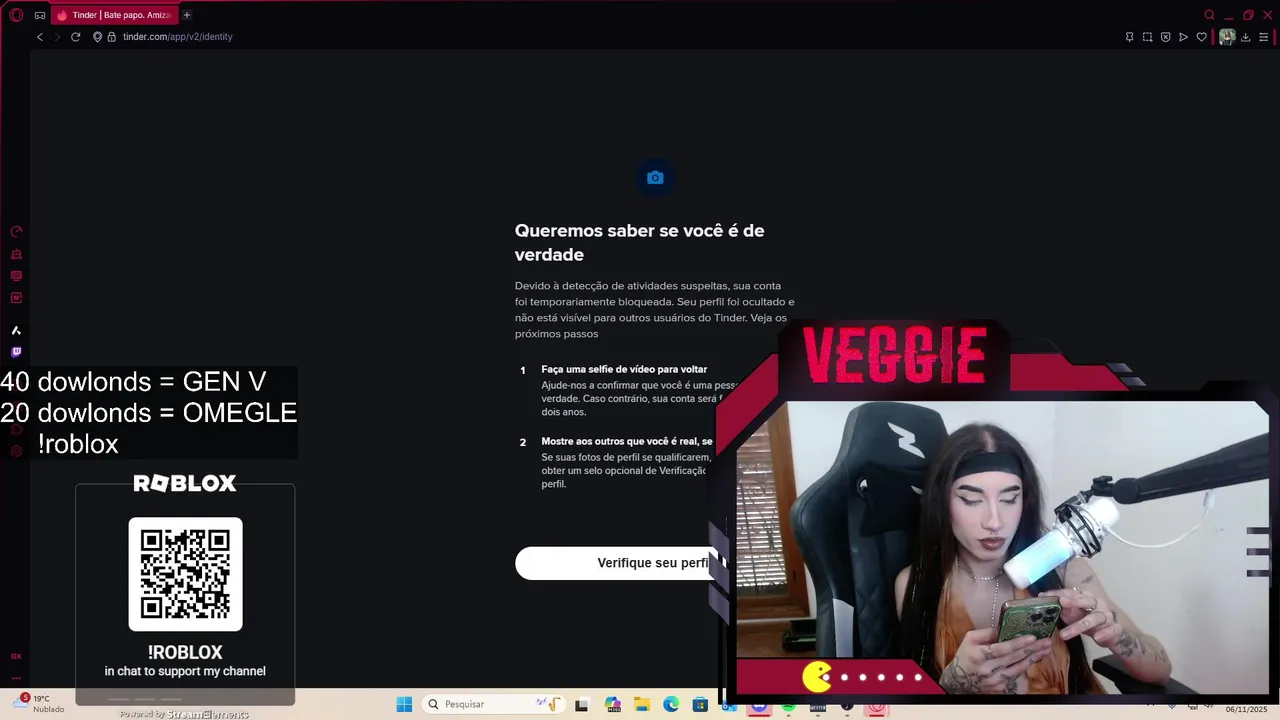The height and width of the screenshot is (720, 1280).
Task: Click the blue camera icon
Action: (655, 178)
